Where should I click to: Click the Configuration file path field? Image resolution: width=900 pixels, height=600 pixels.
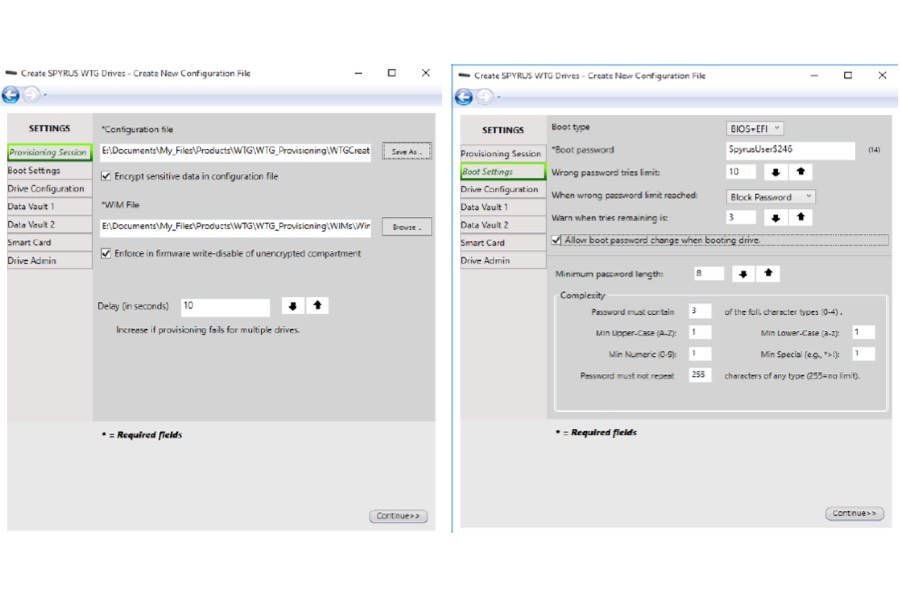(235, 151)
